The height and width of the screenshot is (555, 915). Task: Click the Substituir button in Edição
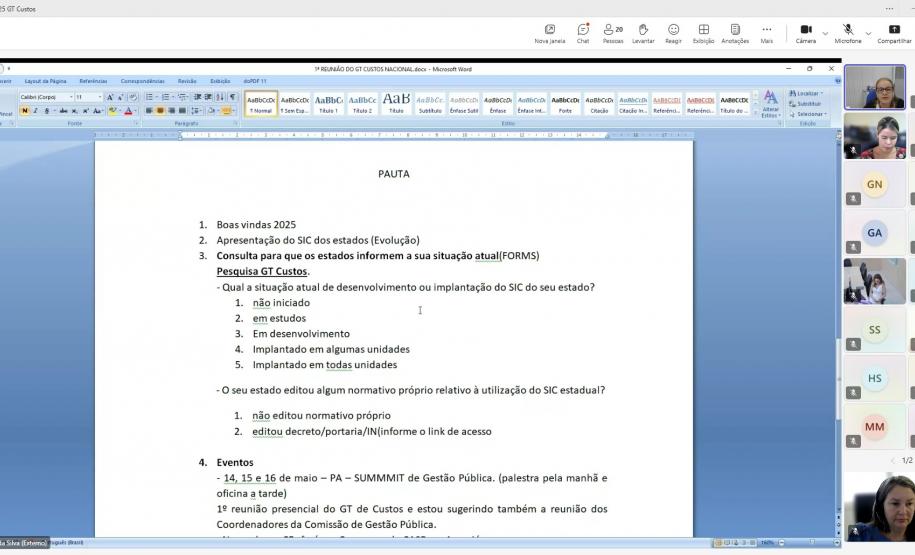pyautogui.click(x=806, y=103)
